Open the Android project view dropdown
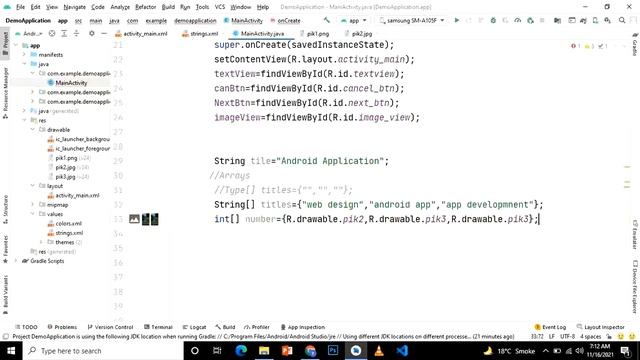The image size is (640, 360). pyautogui.click(x=29, y=33)
